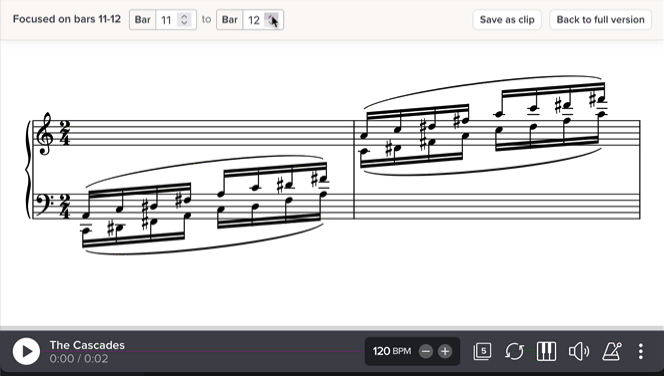Click the second Bar label before 12
The height and width of the screenshot is (376, 664).
pos(230,20)
